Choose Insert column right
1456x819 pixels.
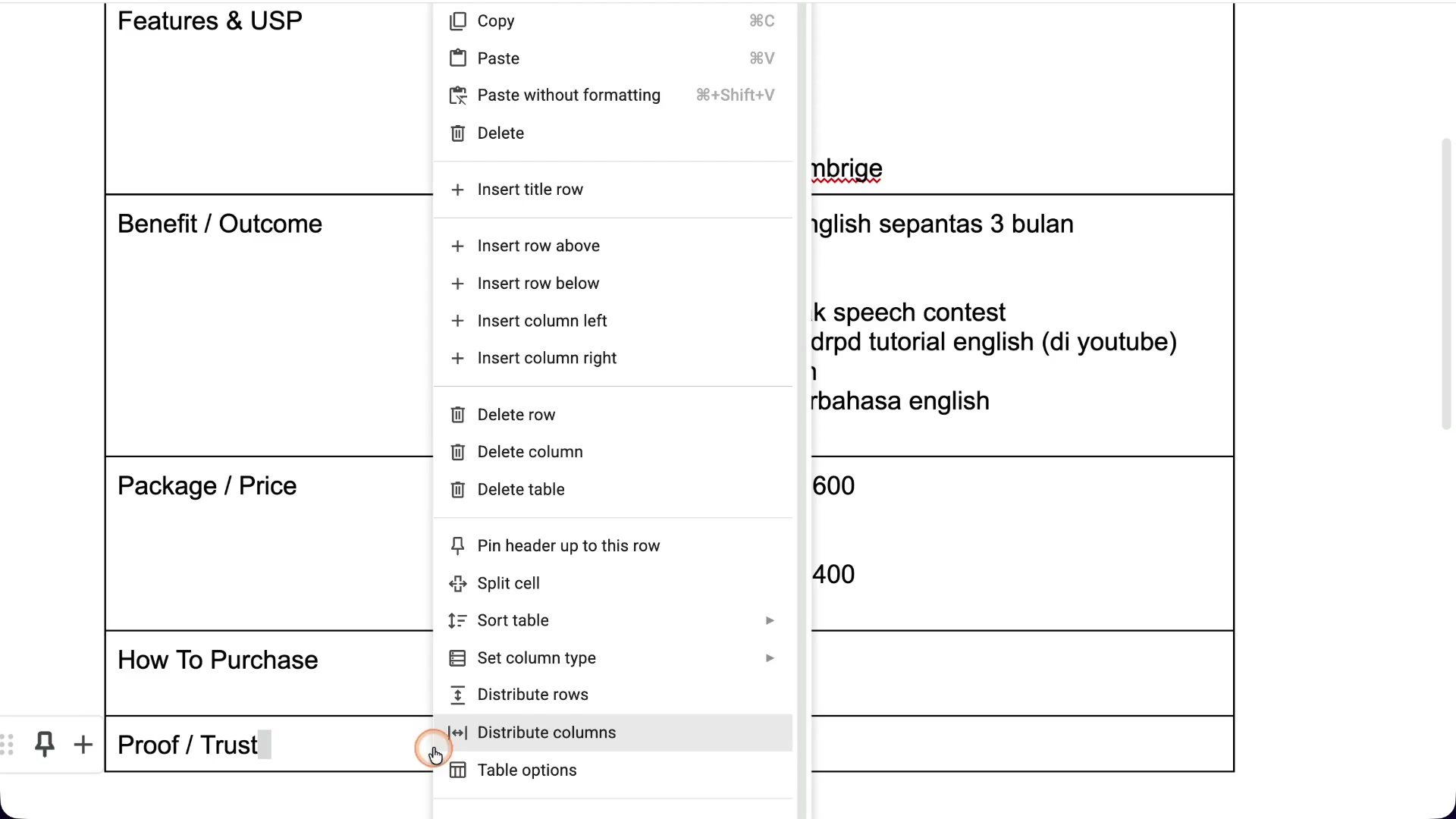tap(613, 358)
